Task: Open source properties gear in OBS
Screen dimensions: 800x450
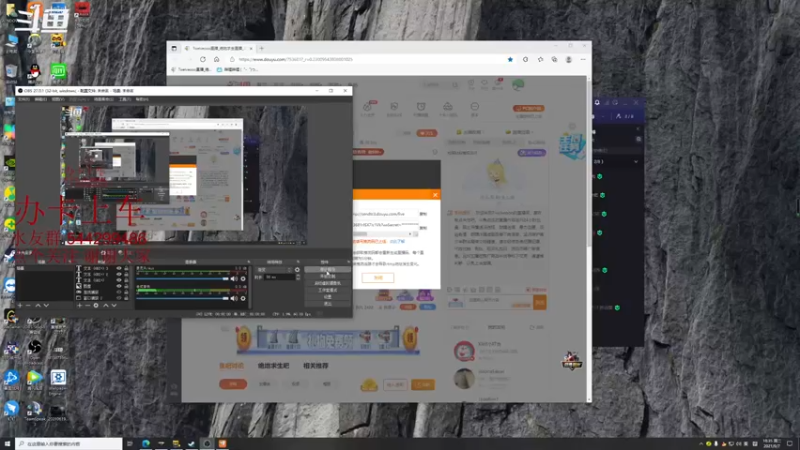Action: (96, 305)
